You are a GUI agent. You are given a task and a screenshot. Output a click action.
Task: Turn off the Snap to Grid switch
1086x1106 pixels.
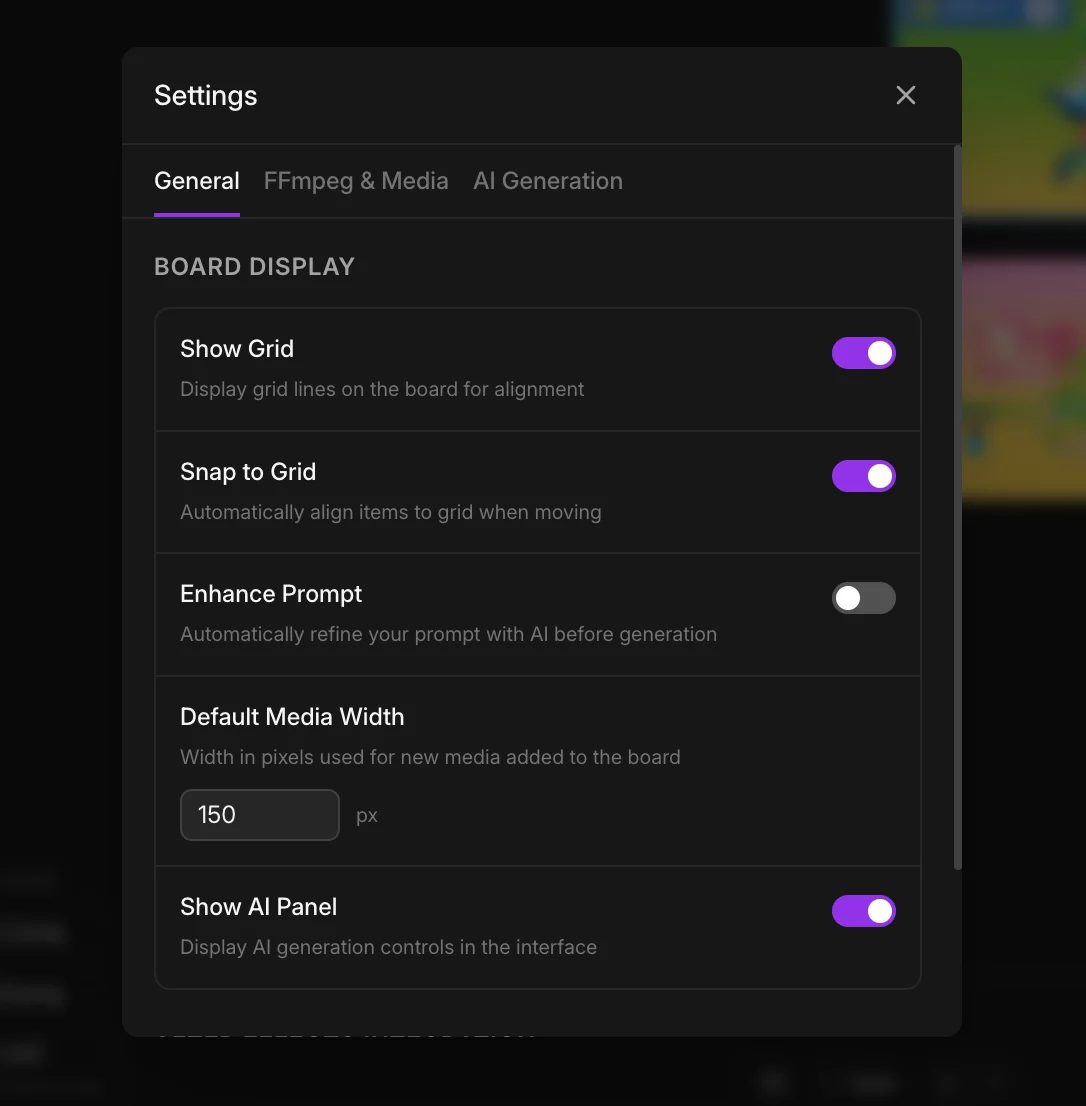(x=863, y=476)
